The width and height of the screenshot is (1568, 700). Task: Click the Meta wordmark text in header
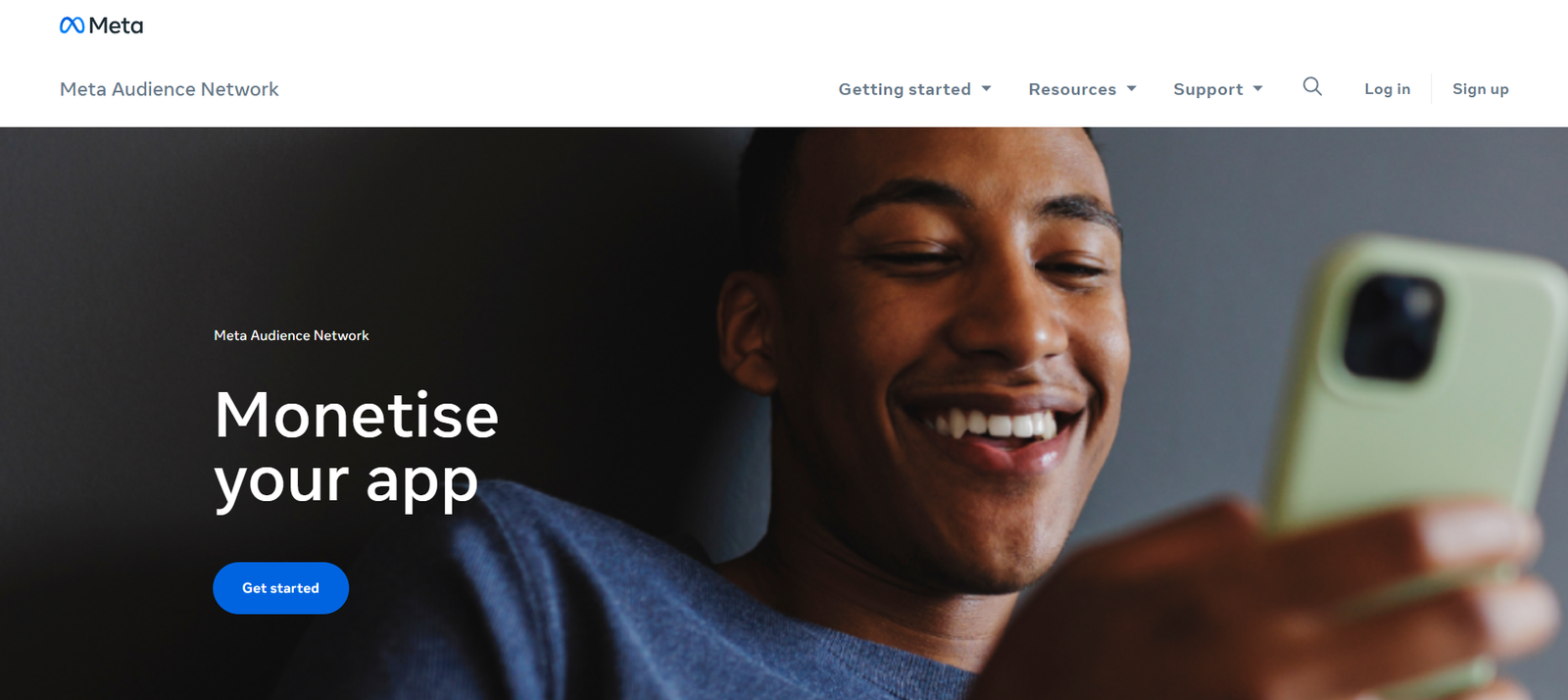pyautogui.click(x=116, y=25)
